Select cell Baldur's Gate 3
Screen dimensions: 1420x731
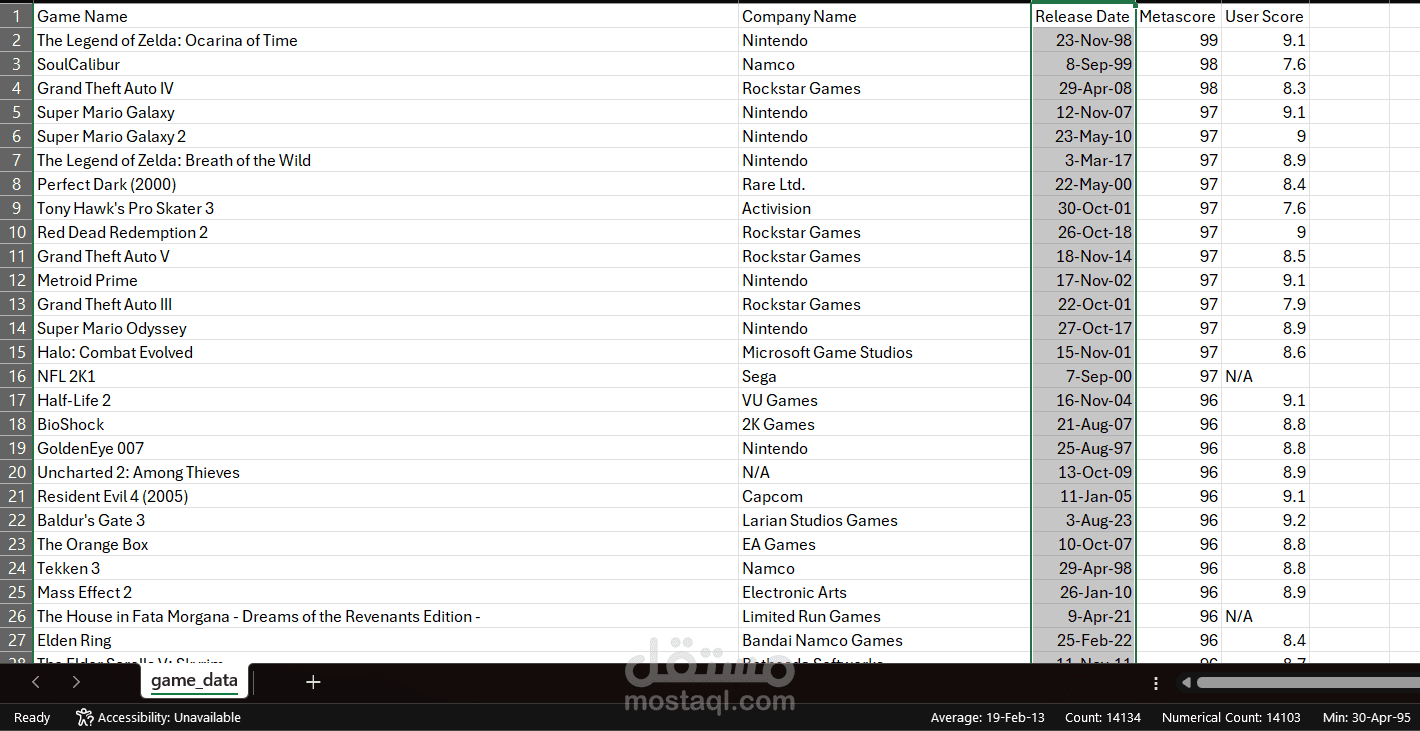[386, 520]
